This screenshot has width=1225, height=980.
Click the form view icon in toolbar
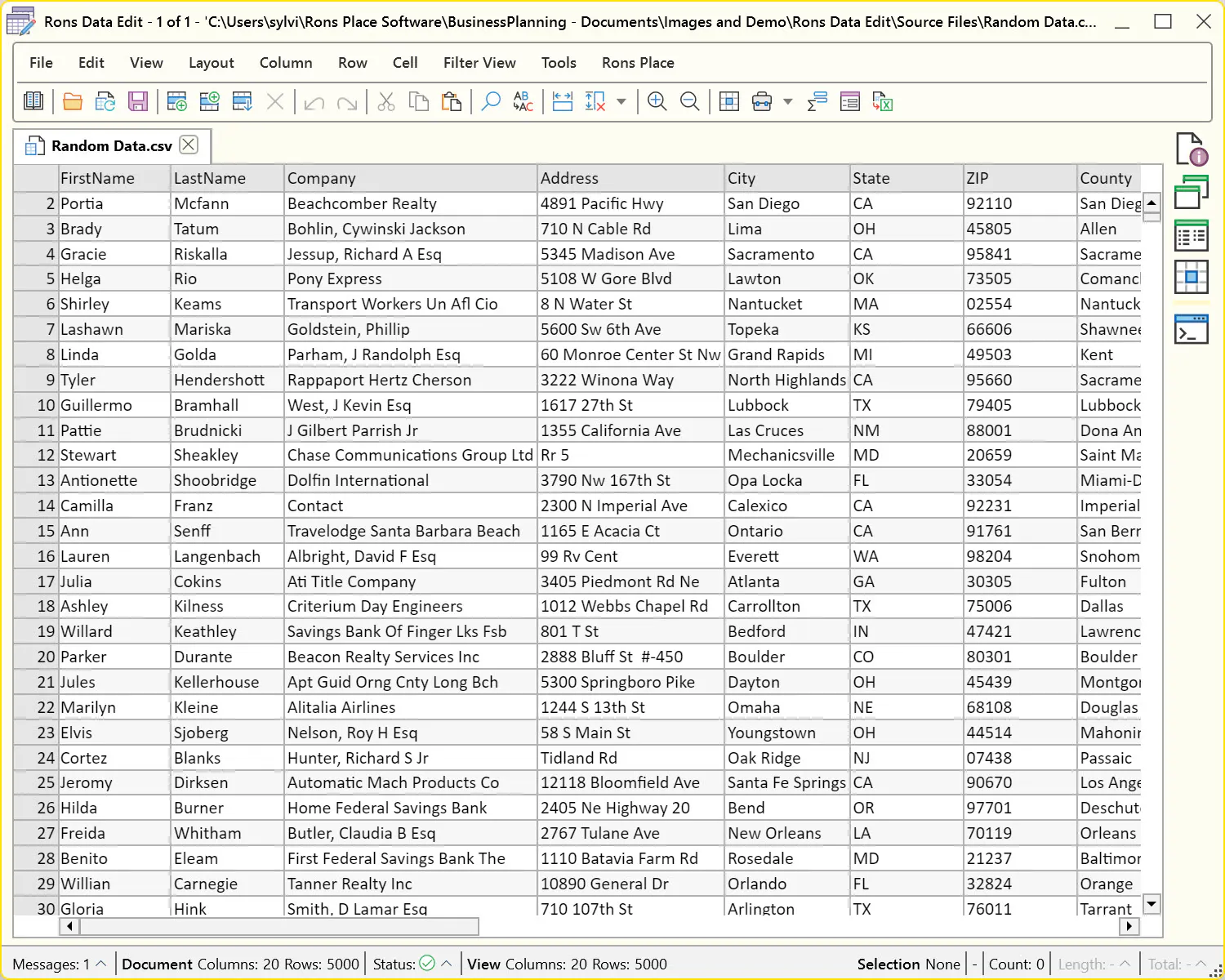tap(850, 101)
